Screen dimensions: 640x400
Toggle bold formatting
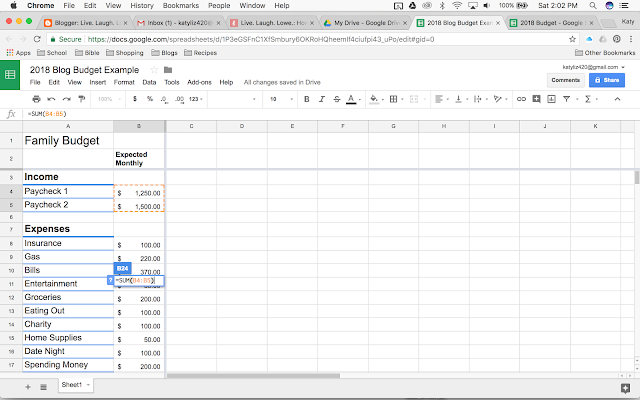click(x=307, y=99)
